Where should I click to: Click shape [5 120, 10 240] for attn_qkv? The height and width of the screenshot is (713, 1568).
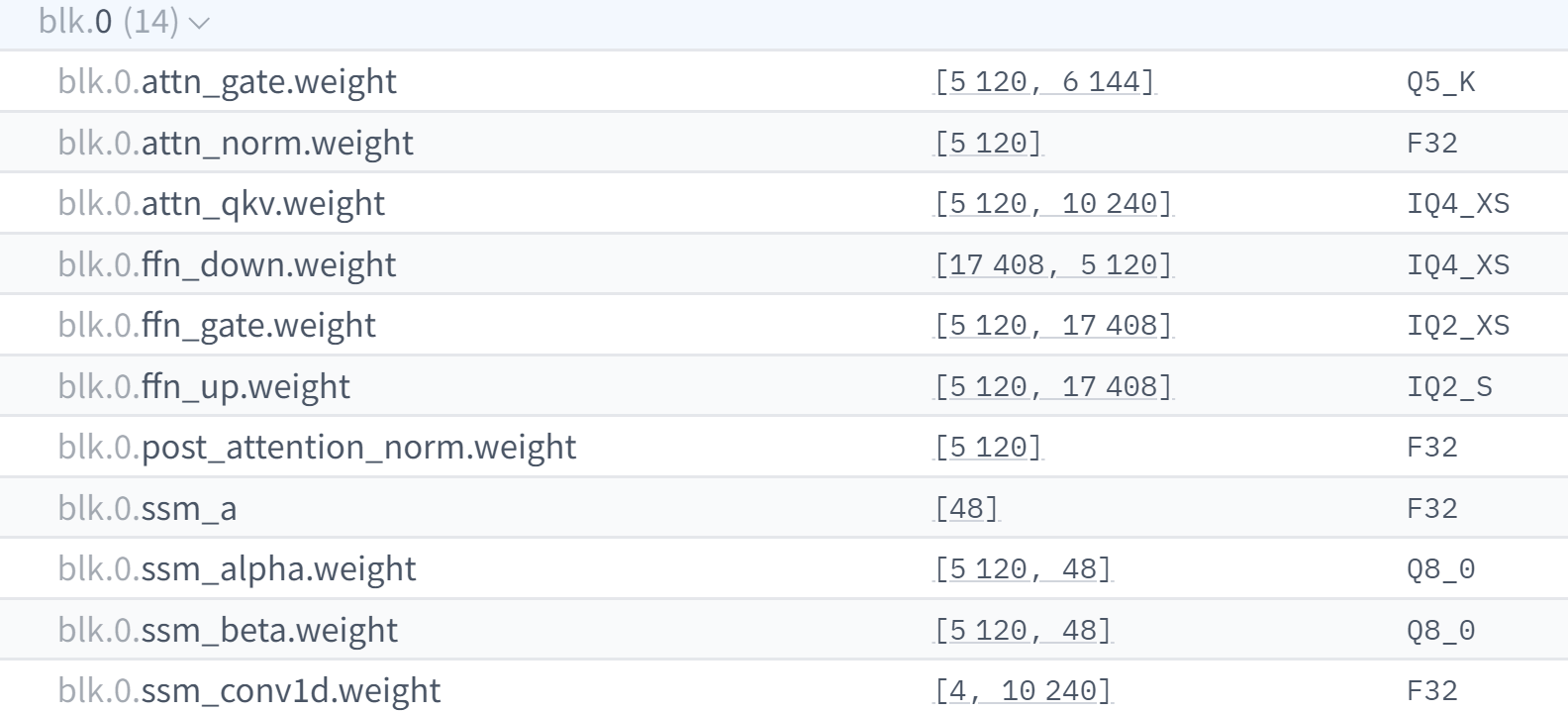click(x=1053, y=204)
